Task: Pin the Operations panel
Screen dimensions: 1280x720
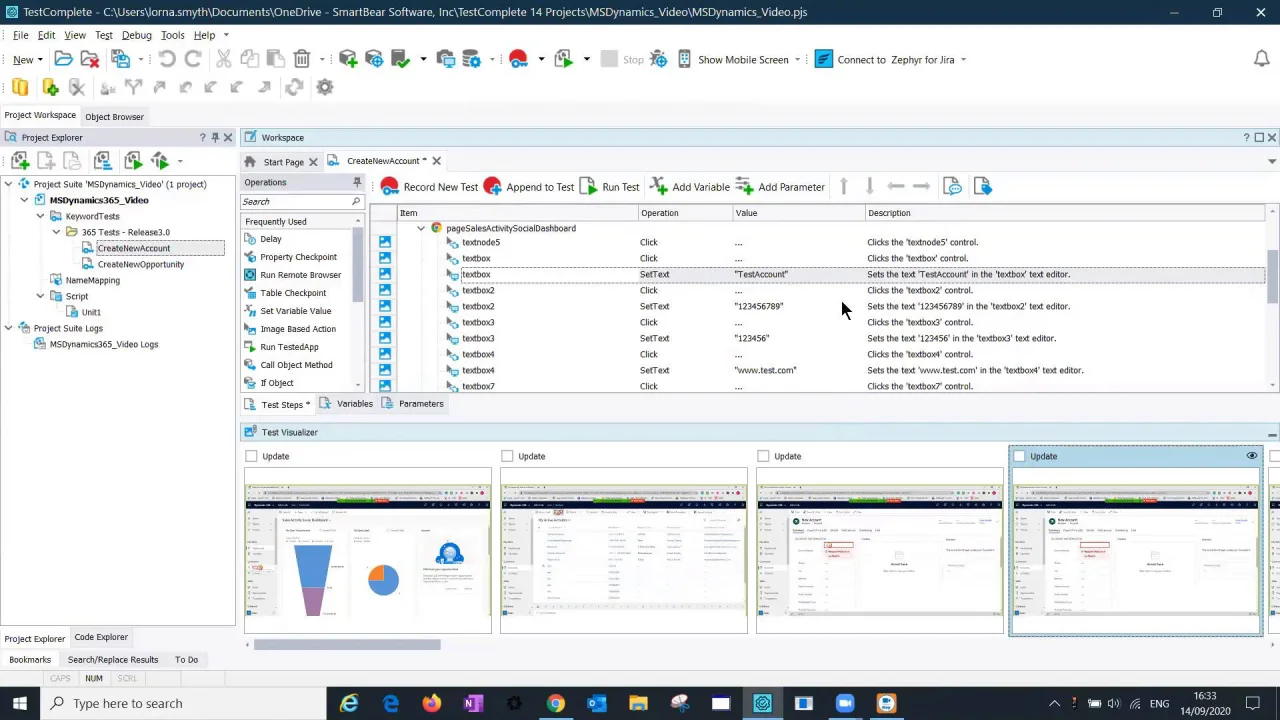Action: (x=357, y=182)
